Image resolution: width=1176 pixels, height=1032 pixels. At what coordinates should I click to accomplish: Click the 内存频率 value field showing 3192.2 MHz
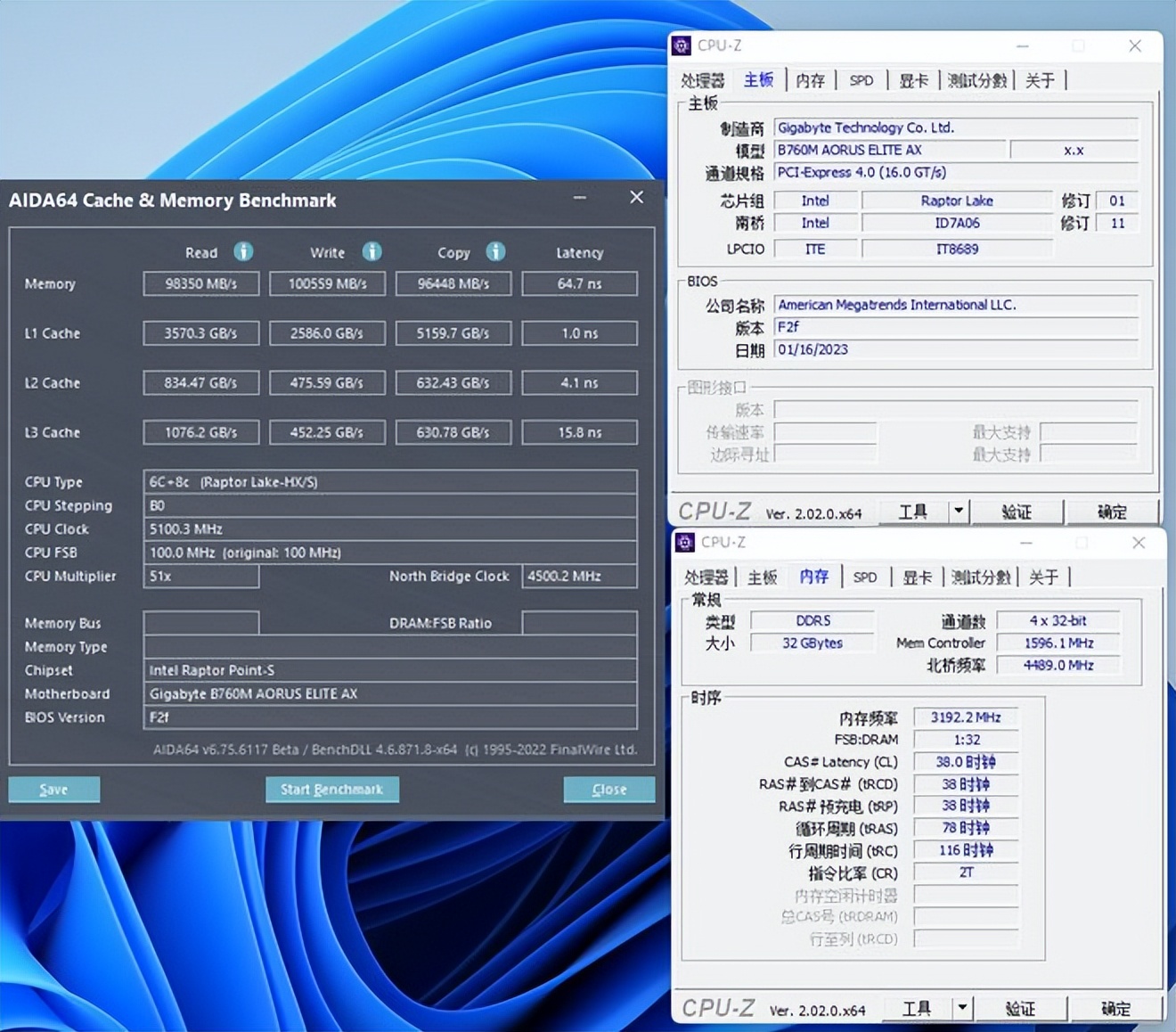(x=965, y=717)
